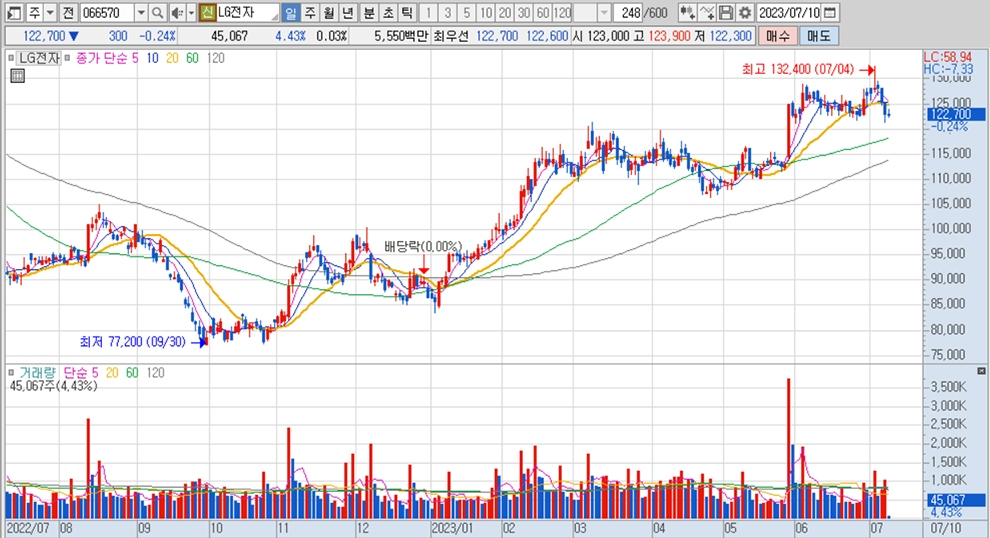Click the blue 매도 sell button
Viewport: 990px width, 538px height.
[818, 36]
